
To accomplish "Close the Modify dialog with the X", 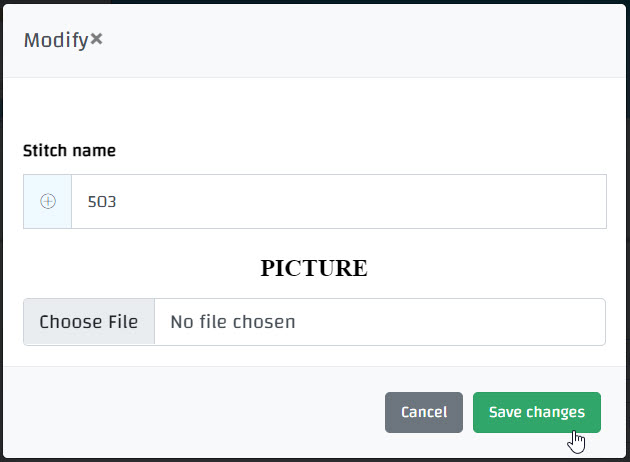I will (x=96, y=40).
